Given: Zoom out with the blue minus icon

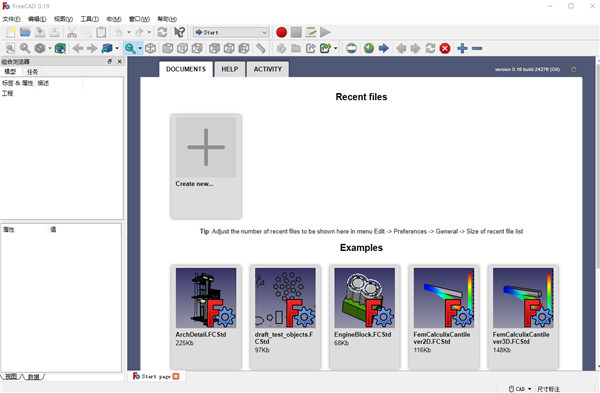Looking at the screenshot, I should point(477,48).
